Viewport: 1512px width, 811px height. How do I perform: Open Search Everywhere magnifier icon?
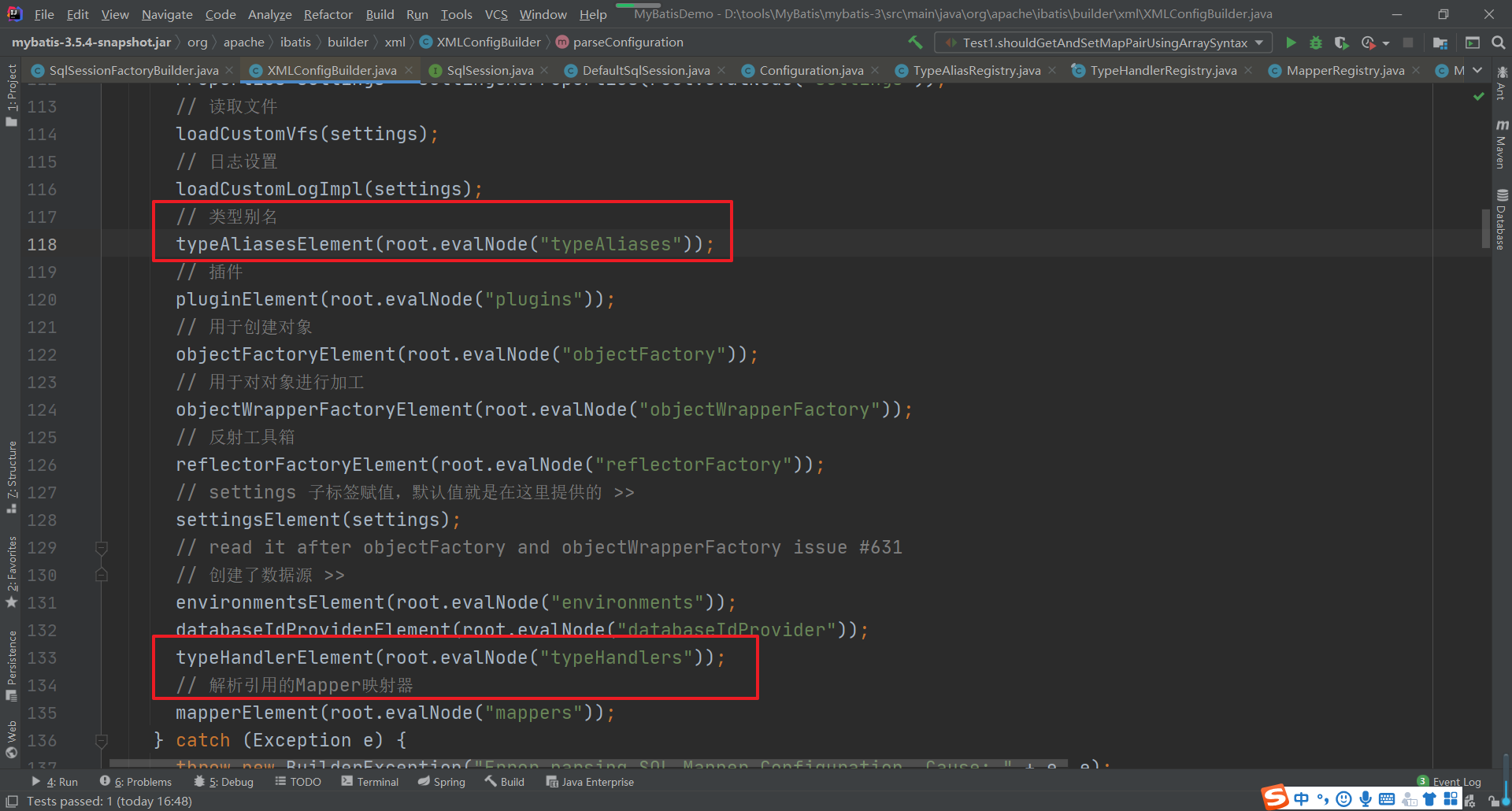click(x=1498, y=43)
